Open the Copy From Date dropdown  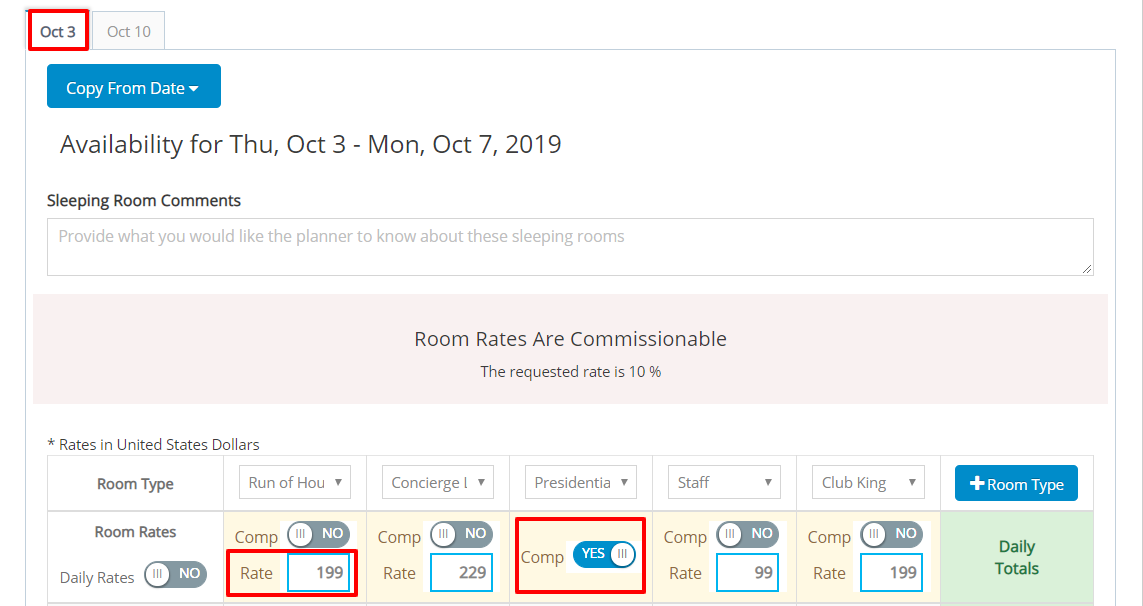click(x=133, y=86)
